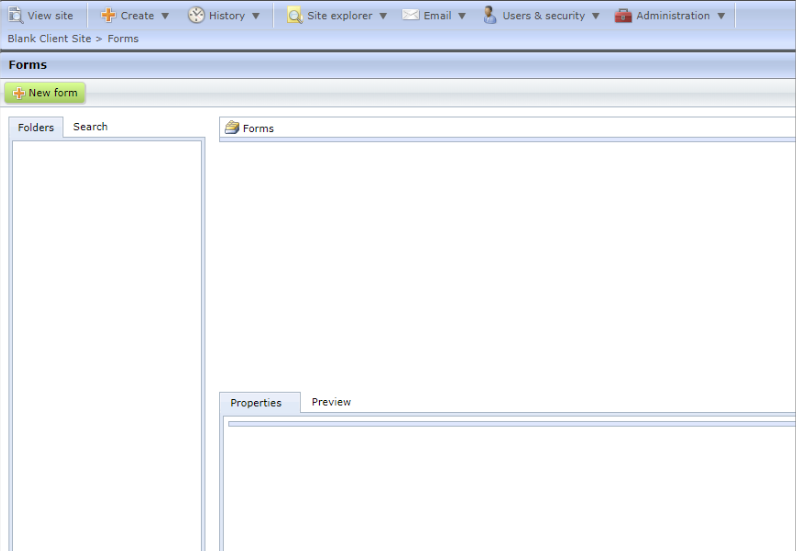Expand the Administration dropdown arrow
796x551 pixels.
721,16
